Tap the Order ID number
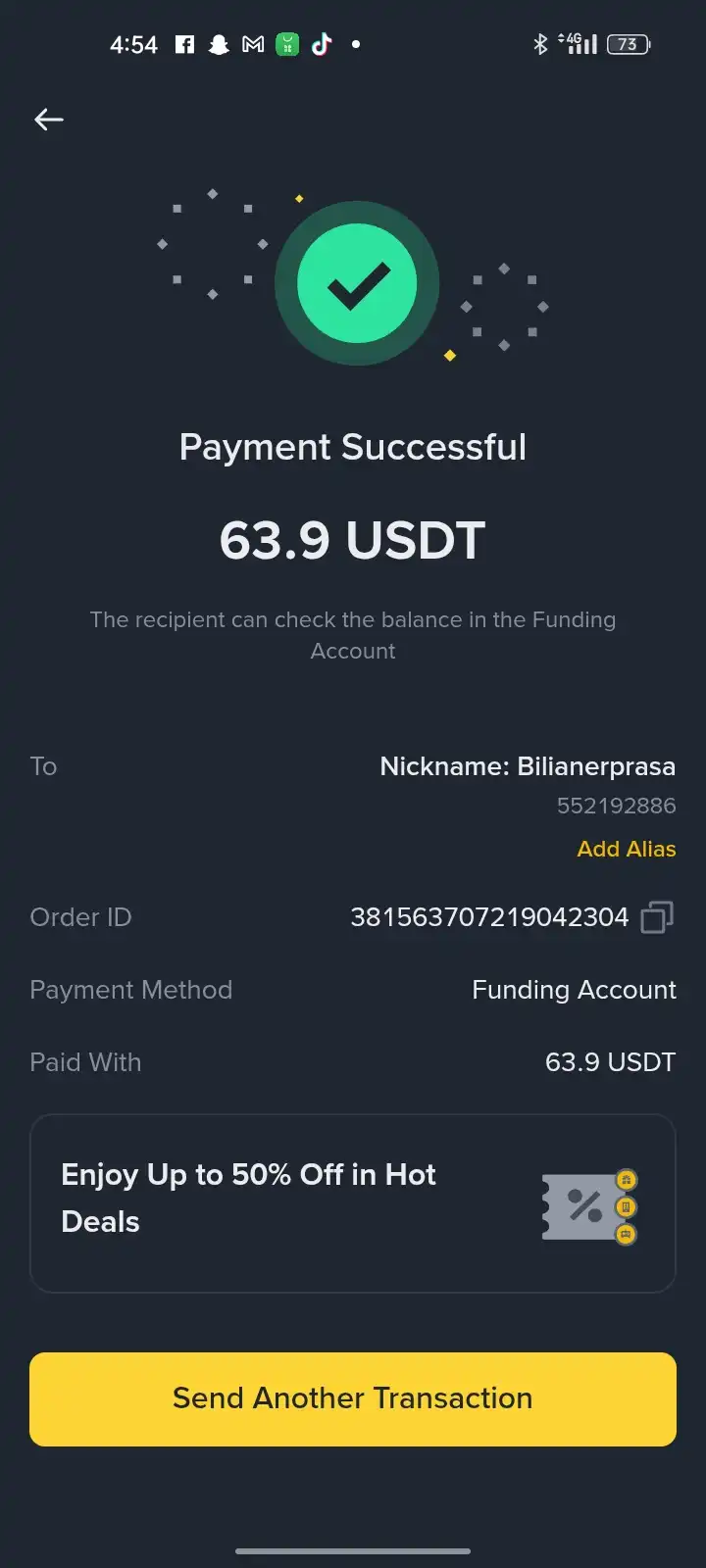This screenshot has width=706, height=1568. 489,917
